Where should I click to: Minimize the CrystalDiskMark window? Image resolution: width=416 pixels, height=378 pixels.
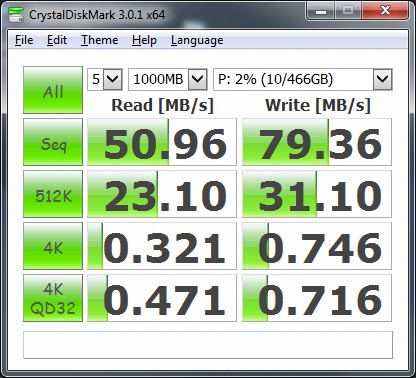321,12
